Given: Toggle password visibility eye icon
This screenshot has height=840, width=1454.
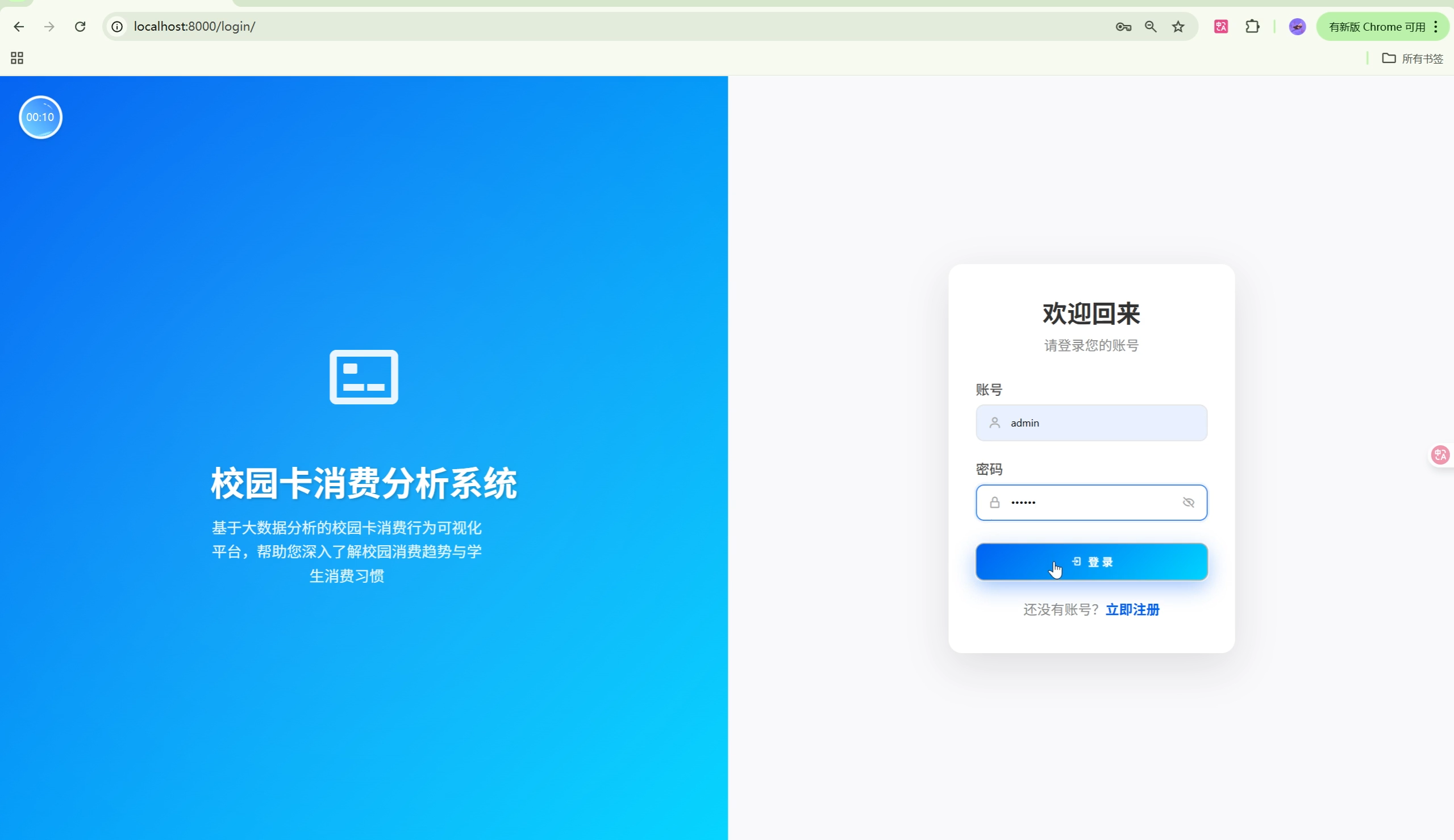Looking at the screenshot, I should point(1188,503).
